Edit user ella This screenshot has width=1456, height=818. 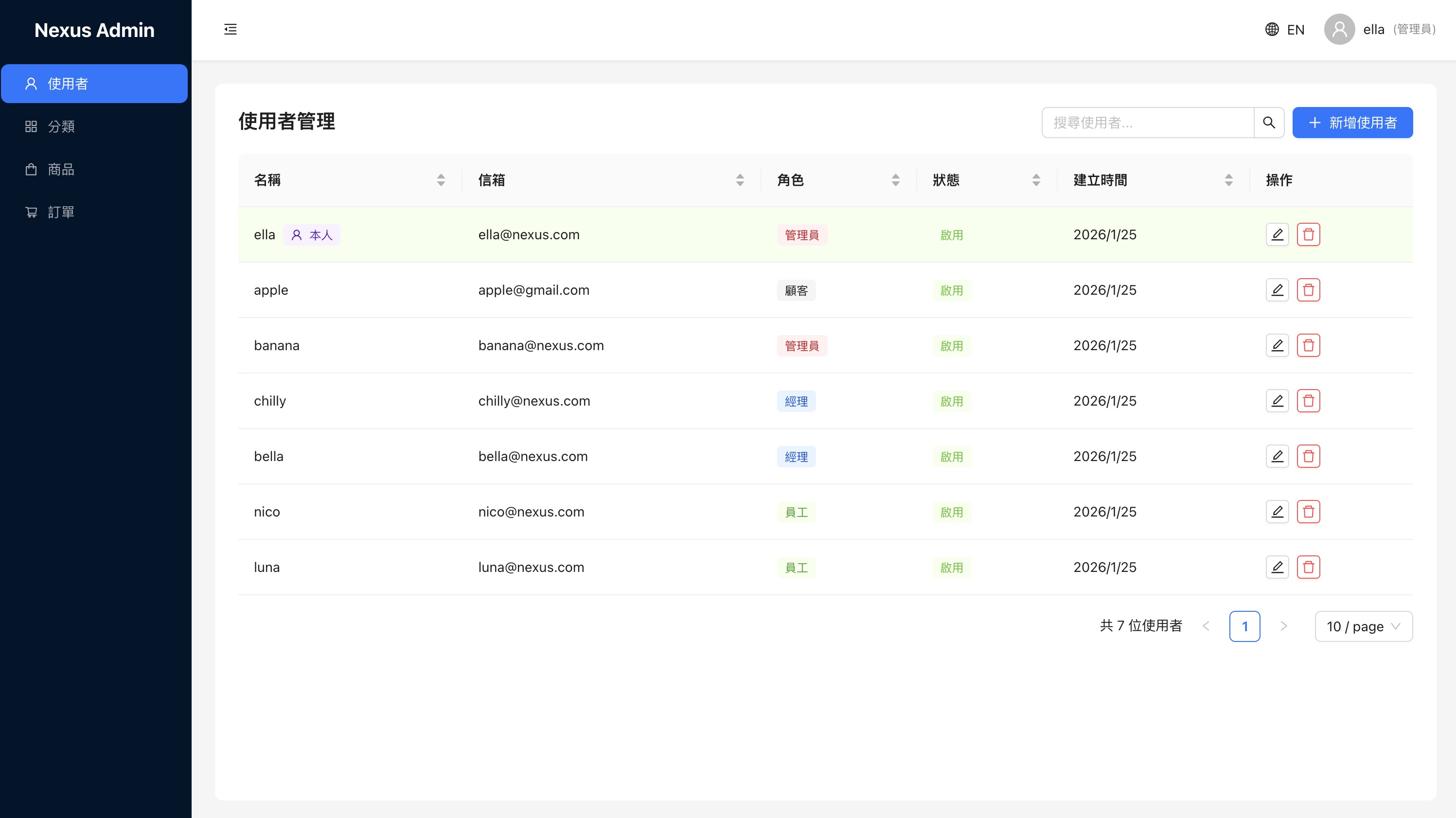click(1277, 234)
